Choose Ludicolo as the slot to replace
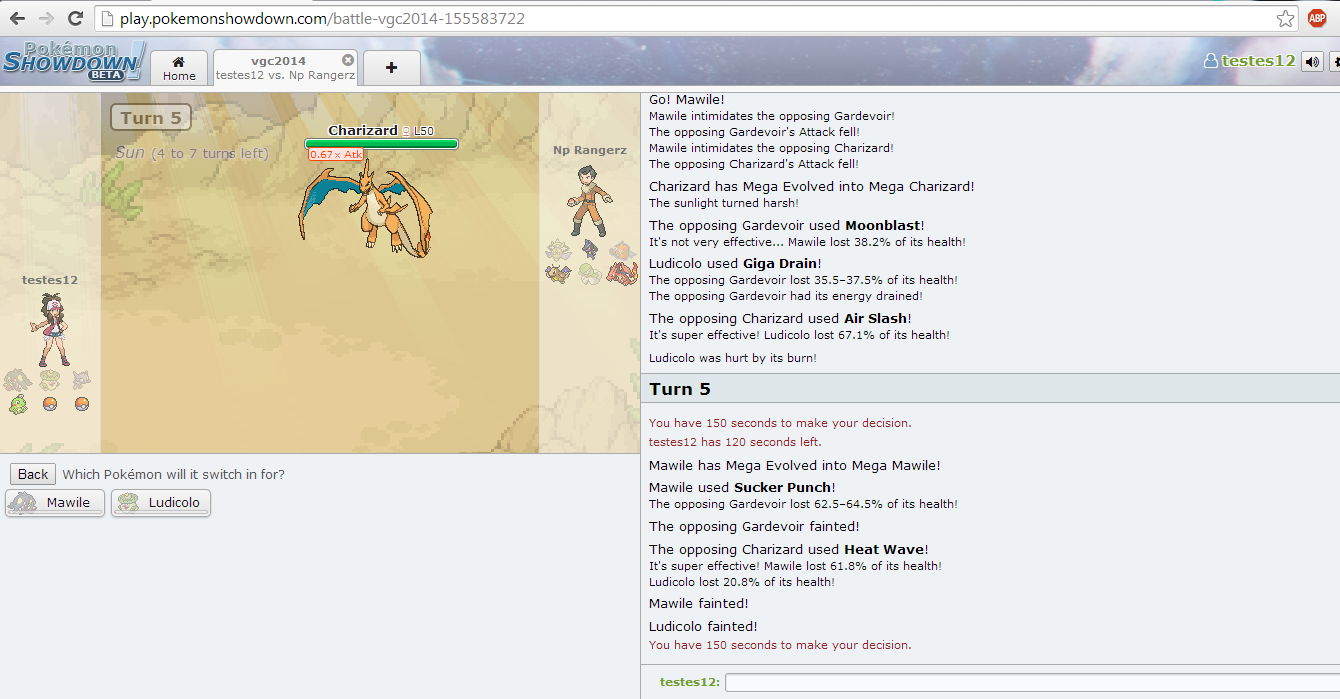 coord(161,503)
